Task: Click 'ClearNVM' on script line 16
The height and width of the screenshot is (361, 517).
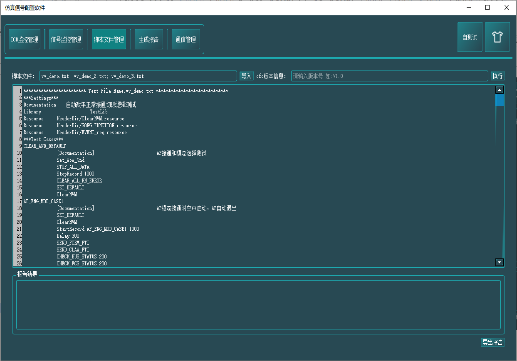Action: pos(67,194)
